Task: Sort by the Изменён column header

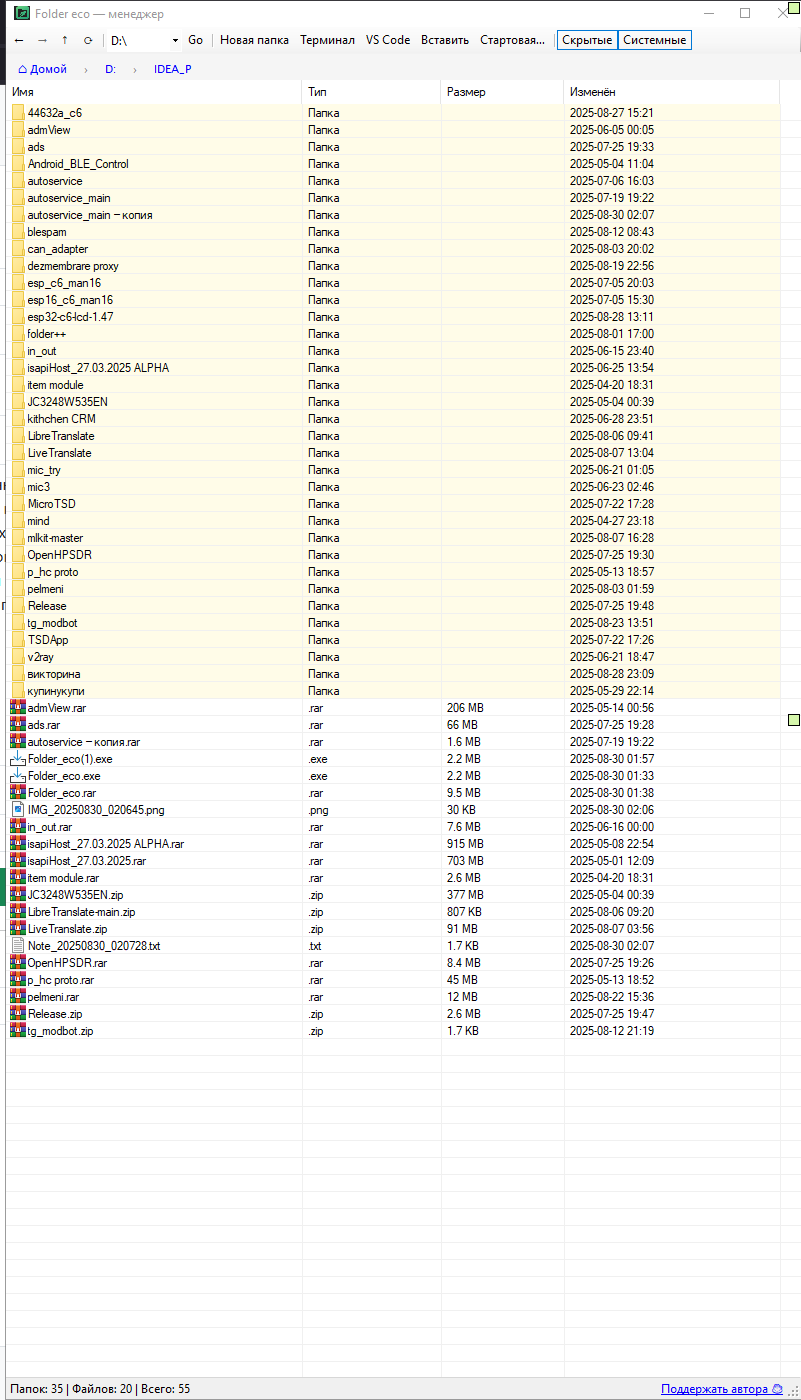Action: tap(592, 92)
